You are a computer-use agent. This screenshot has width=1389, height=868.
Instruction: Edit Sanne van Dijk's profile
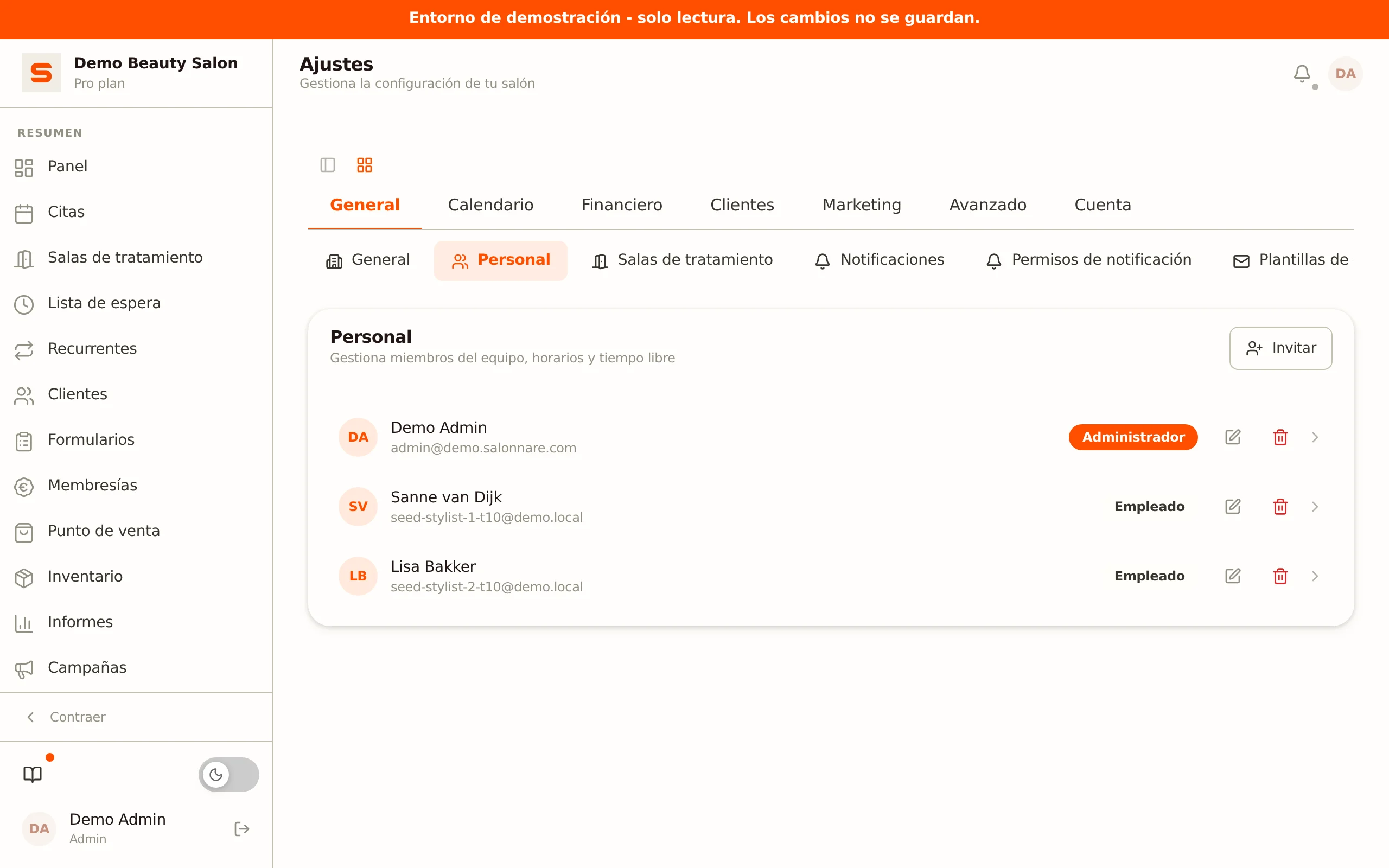[1233, 507]
